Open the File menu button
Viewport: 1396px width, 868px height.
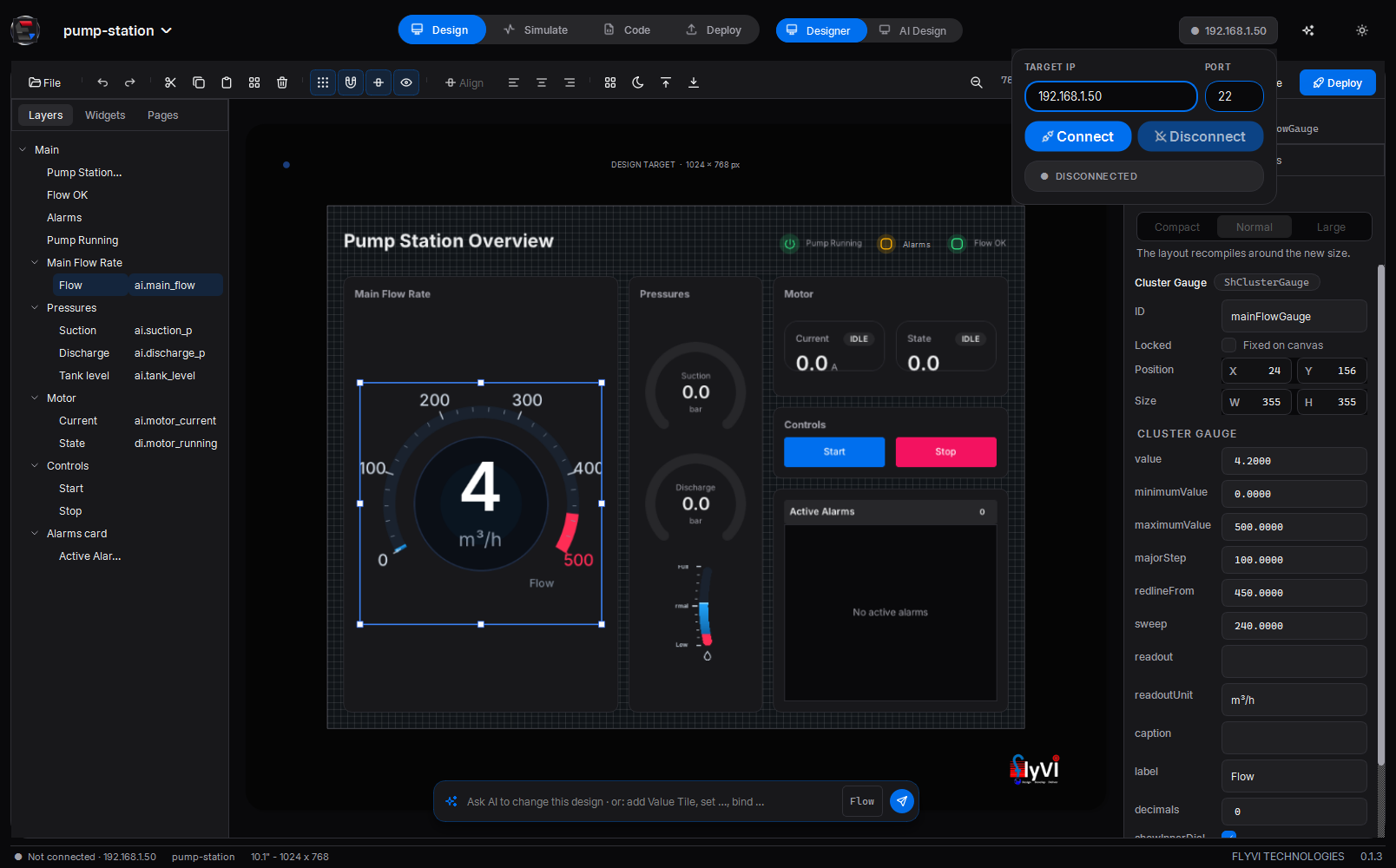tap(45, 82)
